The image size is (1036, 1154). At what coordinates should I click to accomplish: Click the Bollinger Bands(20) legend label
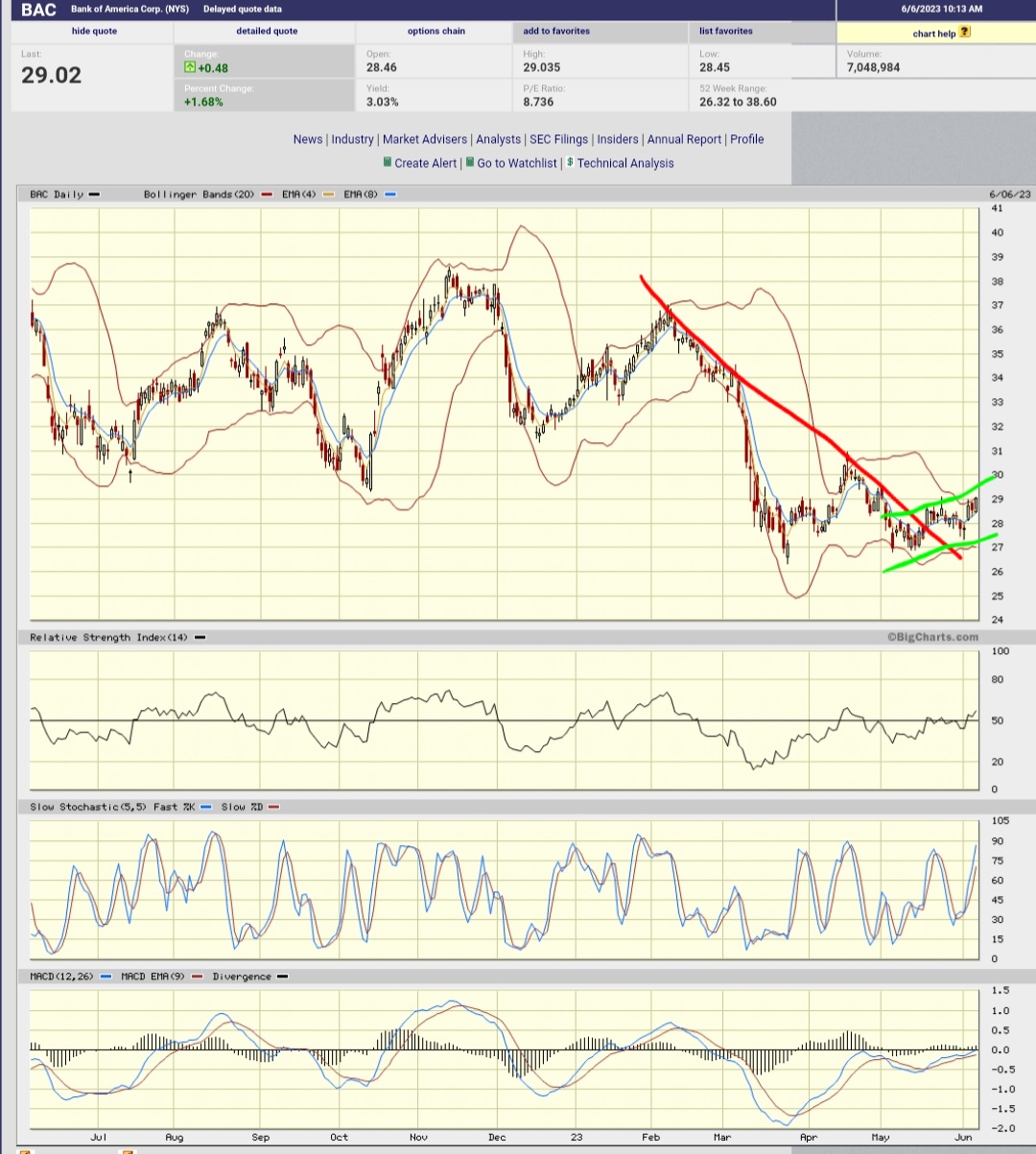click(200, 195)
